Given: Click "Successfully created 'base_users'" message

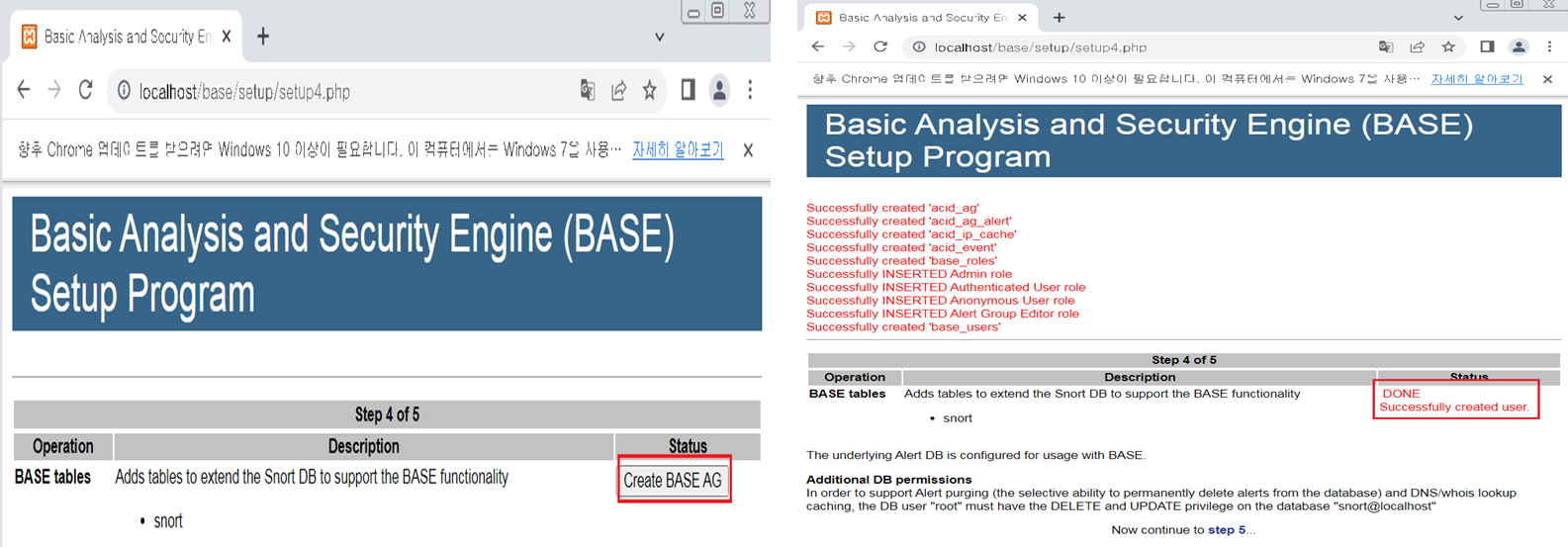Looking at the screenshot, I should tap(903, 327).
